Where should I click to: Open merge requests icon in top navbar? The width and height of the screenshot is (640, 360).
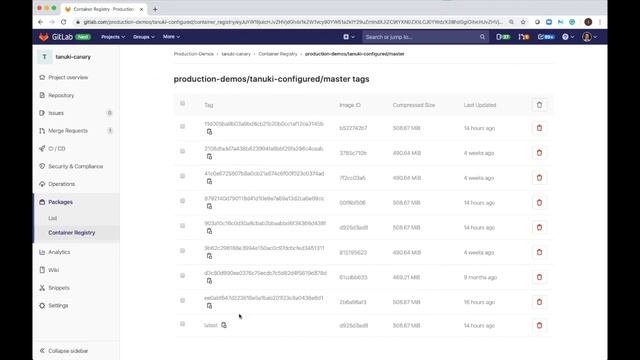coord(524,37)
